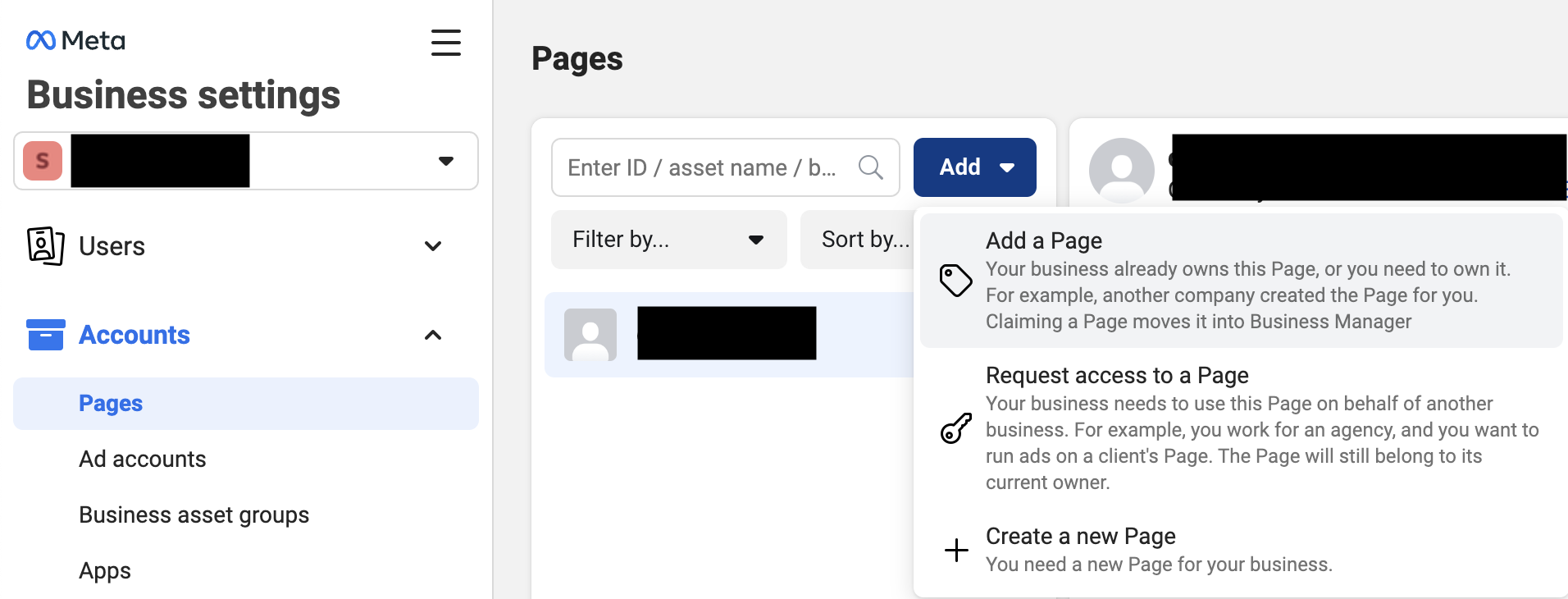This screenshot has width=1568, height=599.
Task: Click the red S business avatar
Action: click(43, 161)
